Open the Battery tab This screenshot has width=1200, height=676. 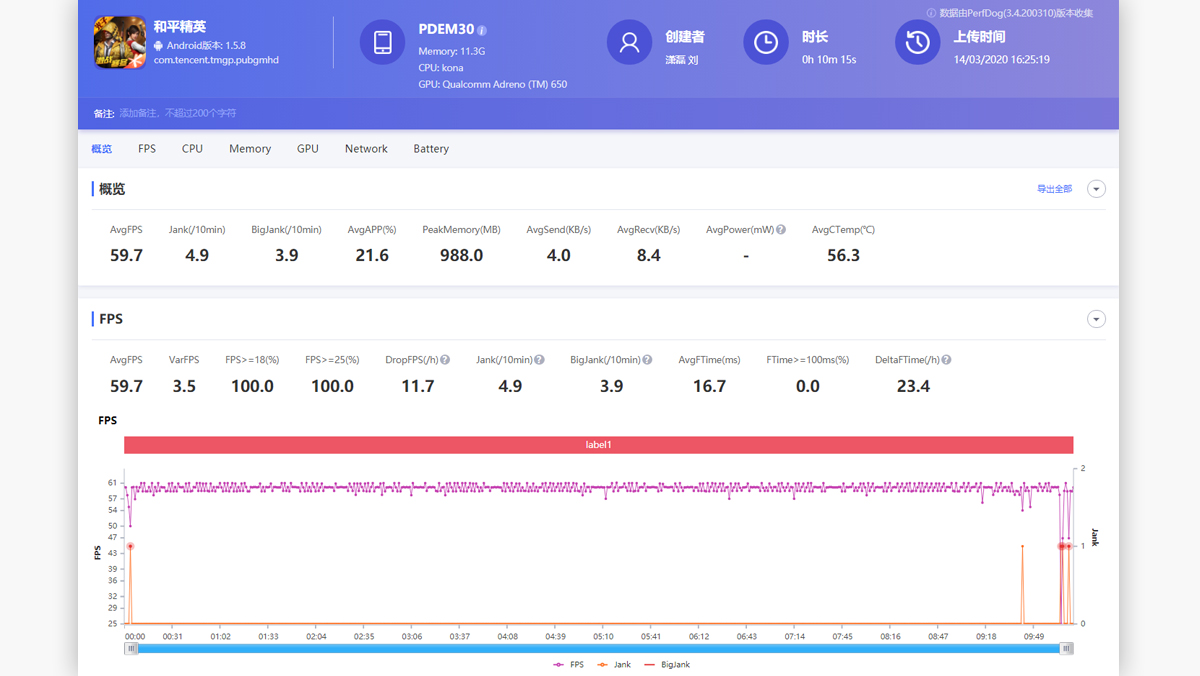[430, 148]
